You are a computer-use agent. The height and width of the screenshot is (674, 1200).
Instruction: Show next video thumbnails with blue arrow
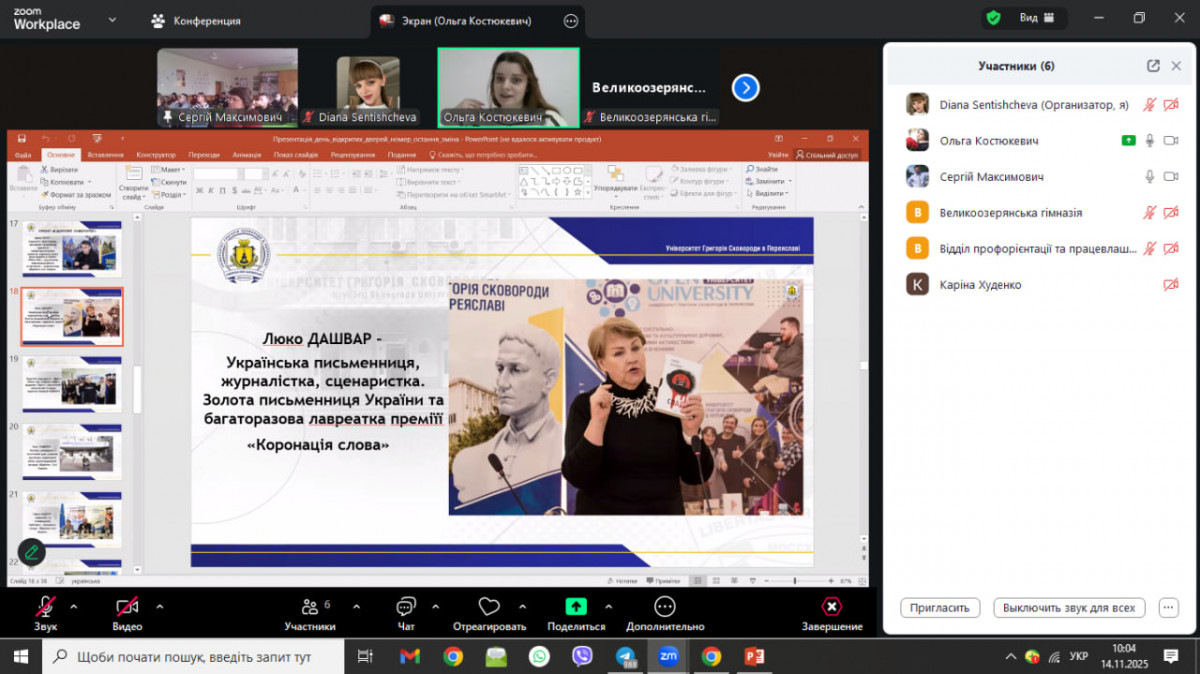[745, 88]
